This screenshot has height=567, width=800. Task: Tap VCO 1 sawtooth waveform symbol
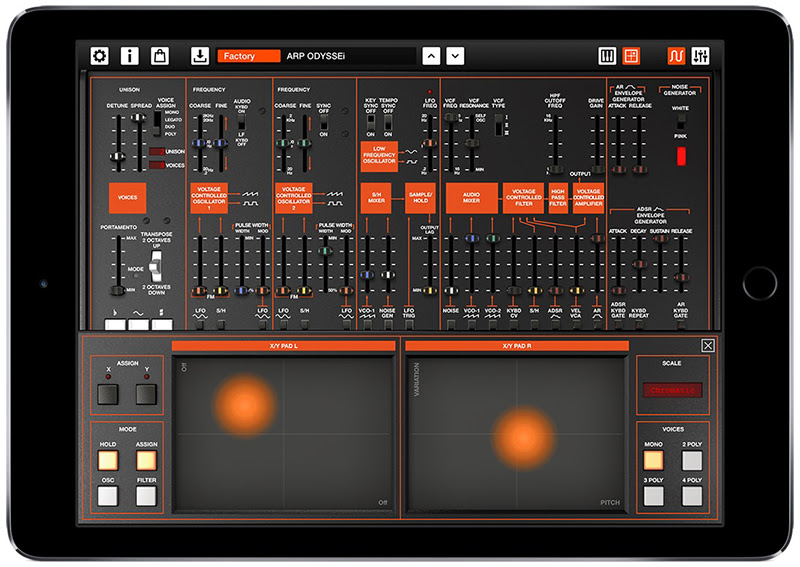250,194
